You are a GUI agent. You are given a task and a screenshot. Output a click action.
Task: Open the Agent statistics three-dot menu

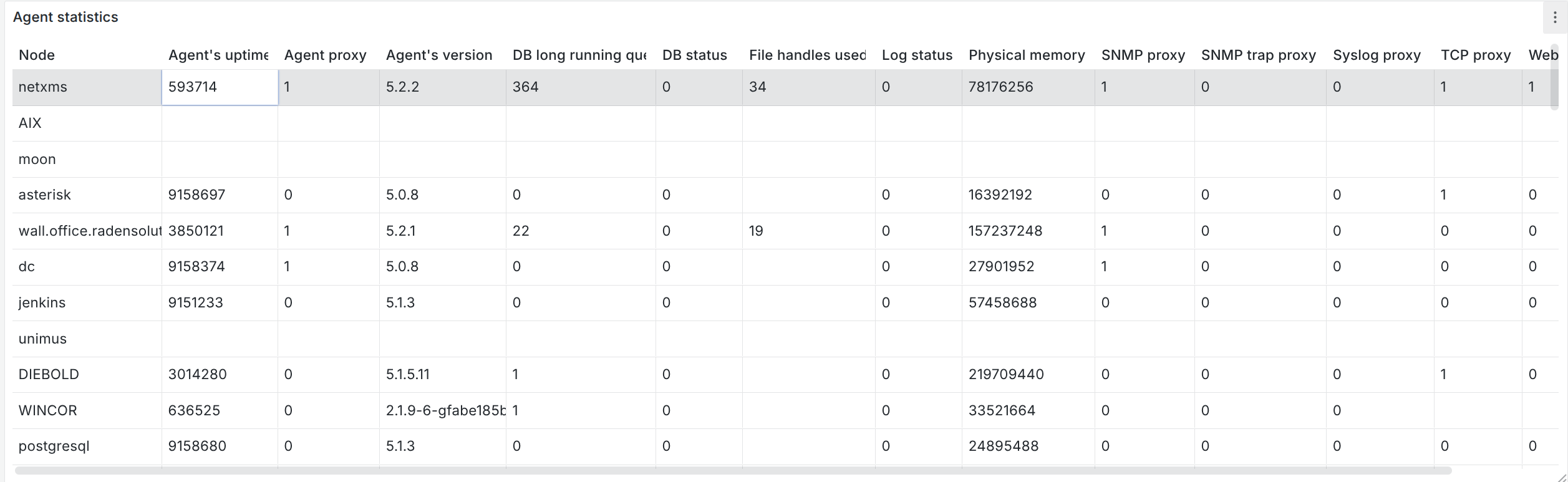pyautogui.click(x=1554, y=17)
